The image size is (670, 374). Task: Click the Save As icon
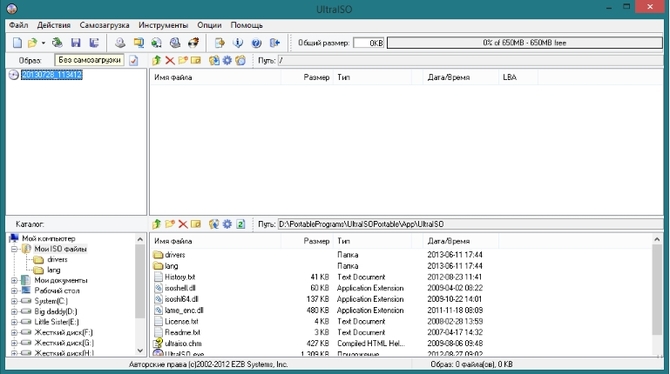tap(94, 43)
